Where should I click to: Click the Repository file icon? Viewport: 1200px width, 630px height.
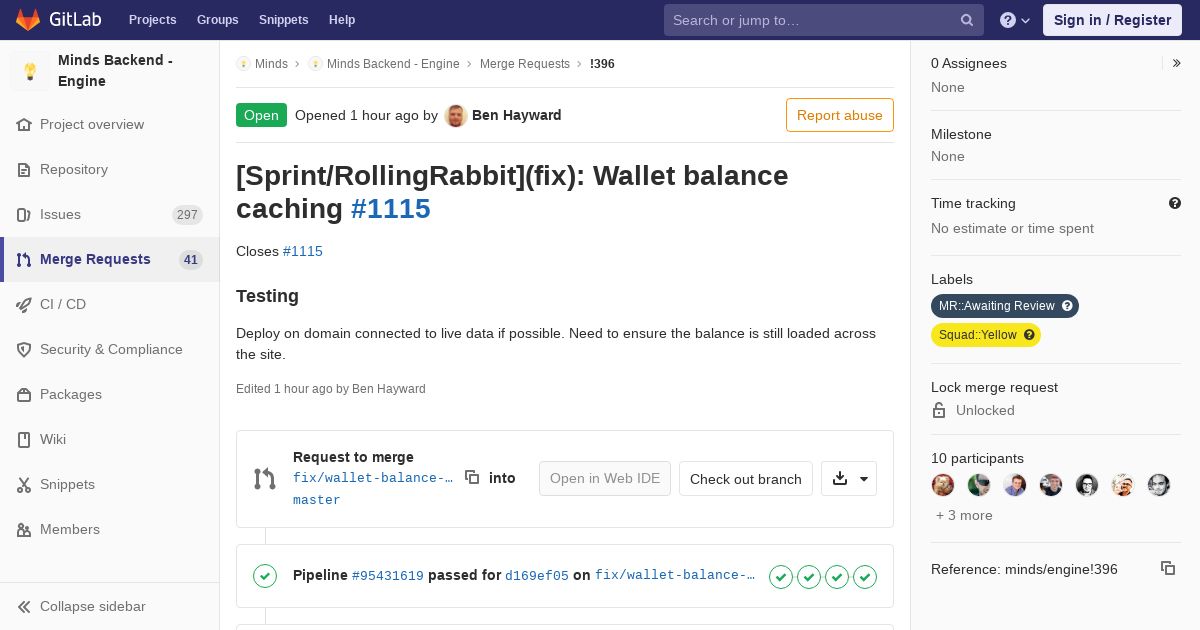tap(24, 170)
